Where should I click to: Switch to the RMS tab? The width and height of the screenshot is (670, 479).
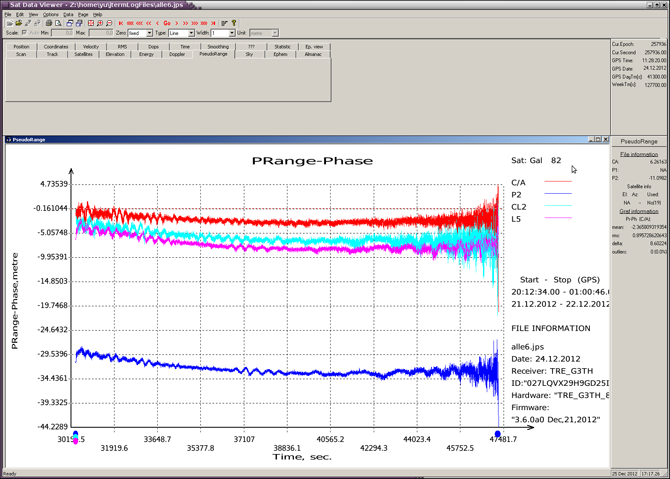(x=122, y=47)
